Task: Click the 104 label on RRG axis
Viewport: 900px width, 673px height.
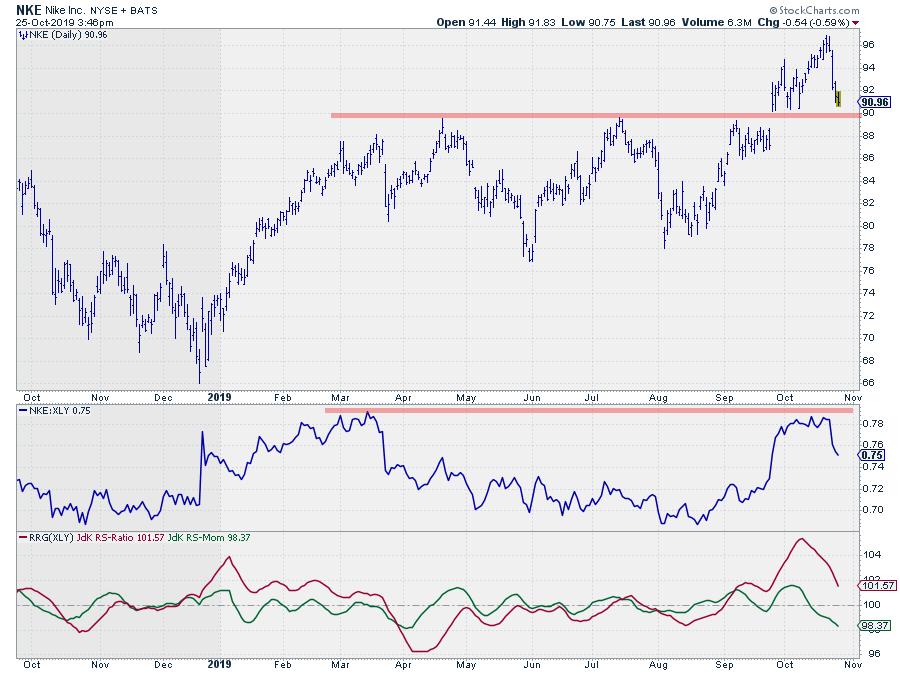Action: (872, 555)
